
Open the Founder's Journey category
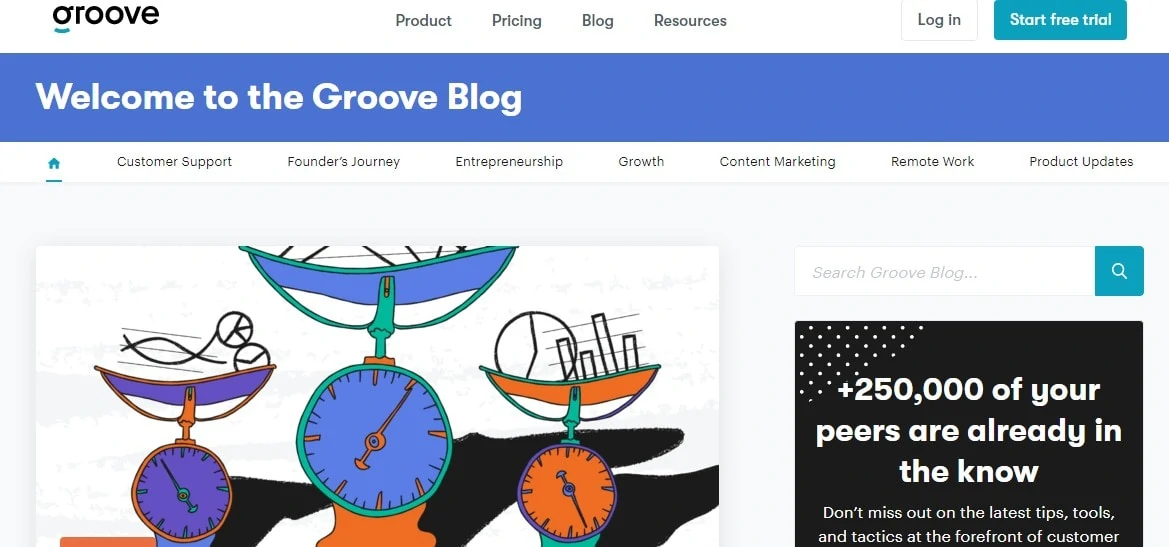[344, 162]
